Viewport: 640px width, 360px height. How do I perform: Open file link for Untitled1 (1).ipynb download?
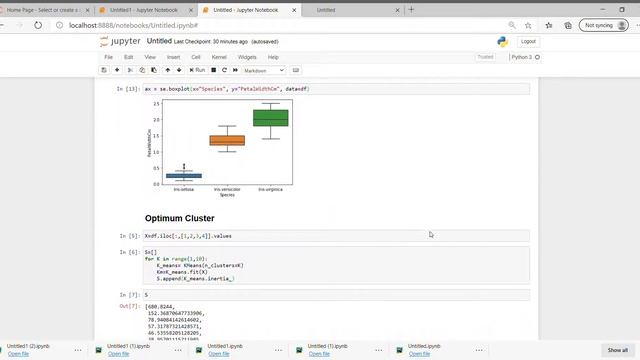[x=118, y=354]
